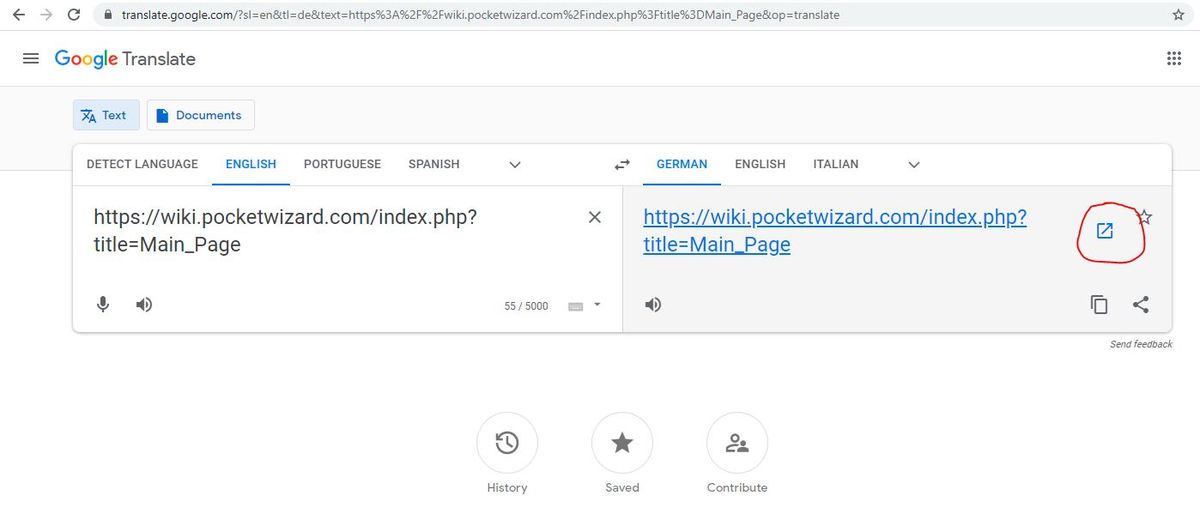The image size is (1200, 532).
Task: Click the Google Translate logo
Action: point(125,59)
